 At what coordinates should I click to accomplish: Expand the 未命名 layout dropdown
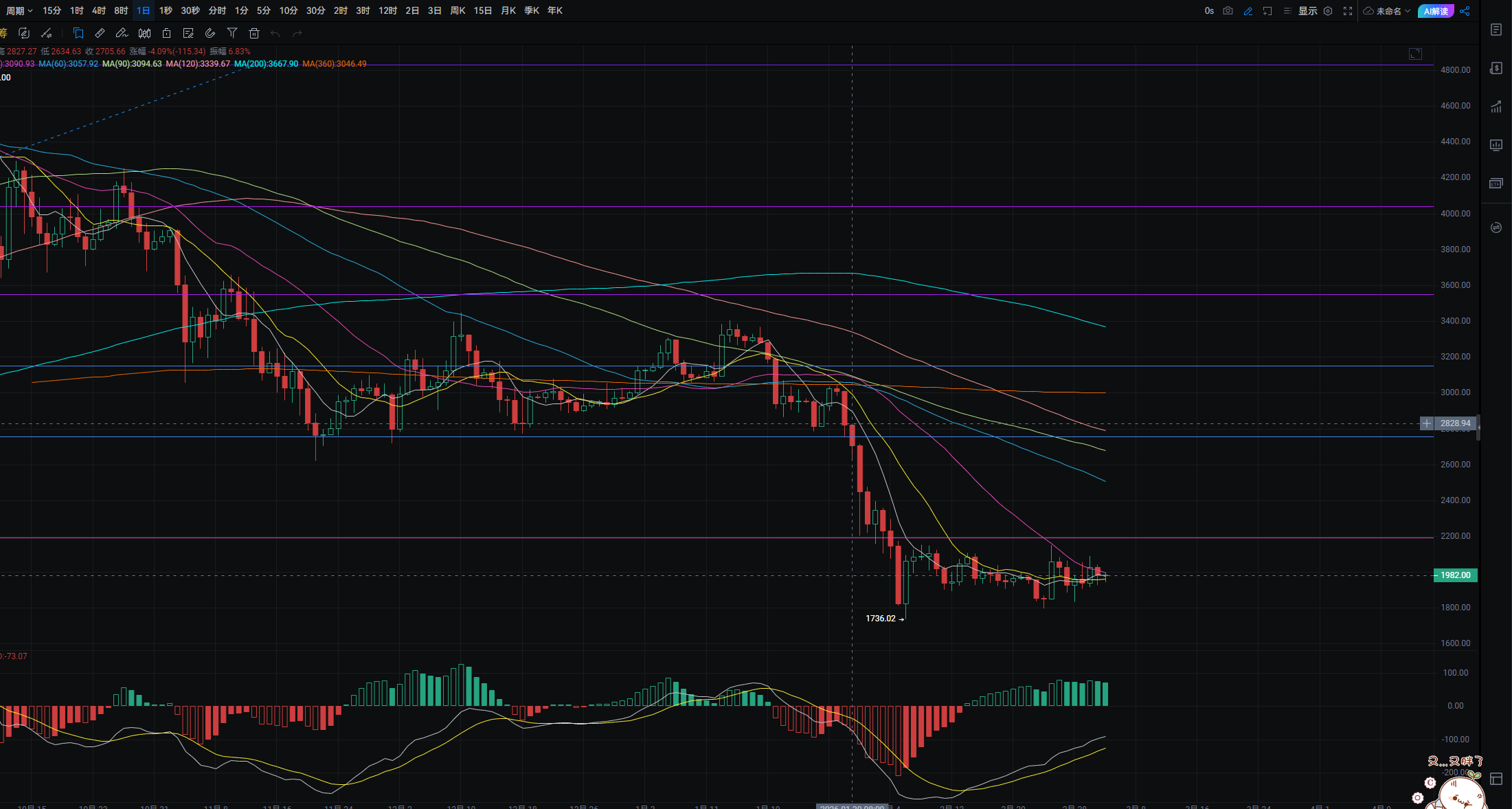(1388, 11)
